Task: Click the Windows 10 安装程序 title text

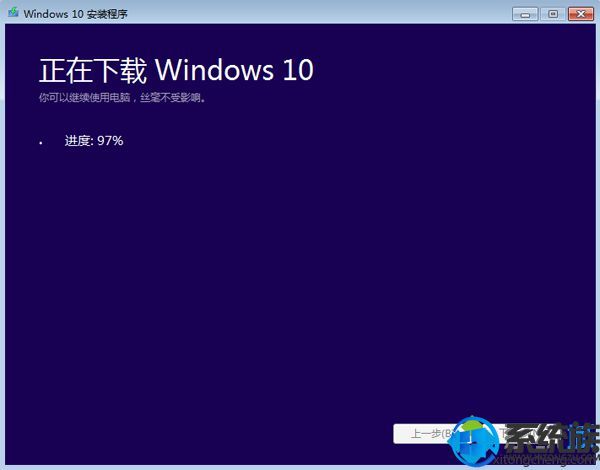Action: pyautogui.click(x=75, y=14)
